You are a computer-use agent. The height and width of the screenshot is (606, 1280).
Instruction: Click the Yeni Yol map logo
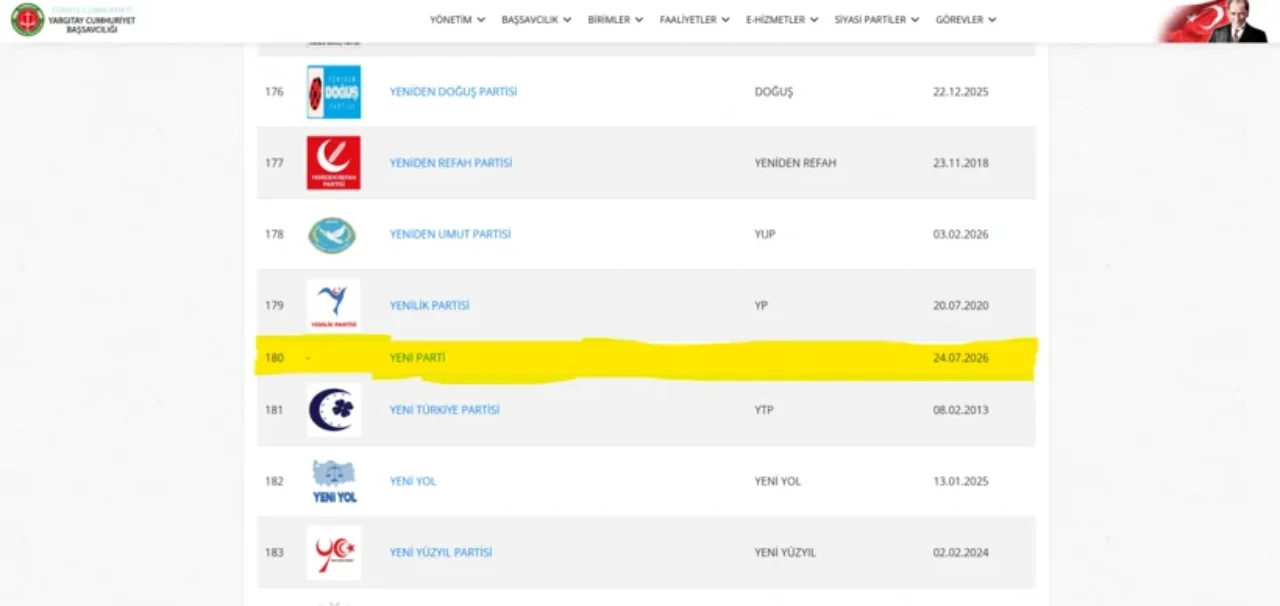click(333, 481)
